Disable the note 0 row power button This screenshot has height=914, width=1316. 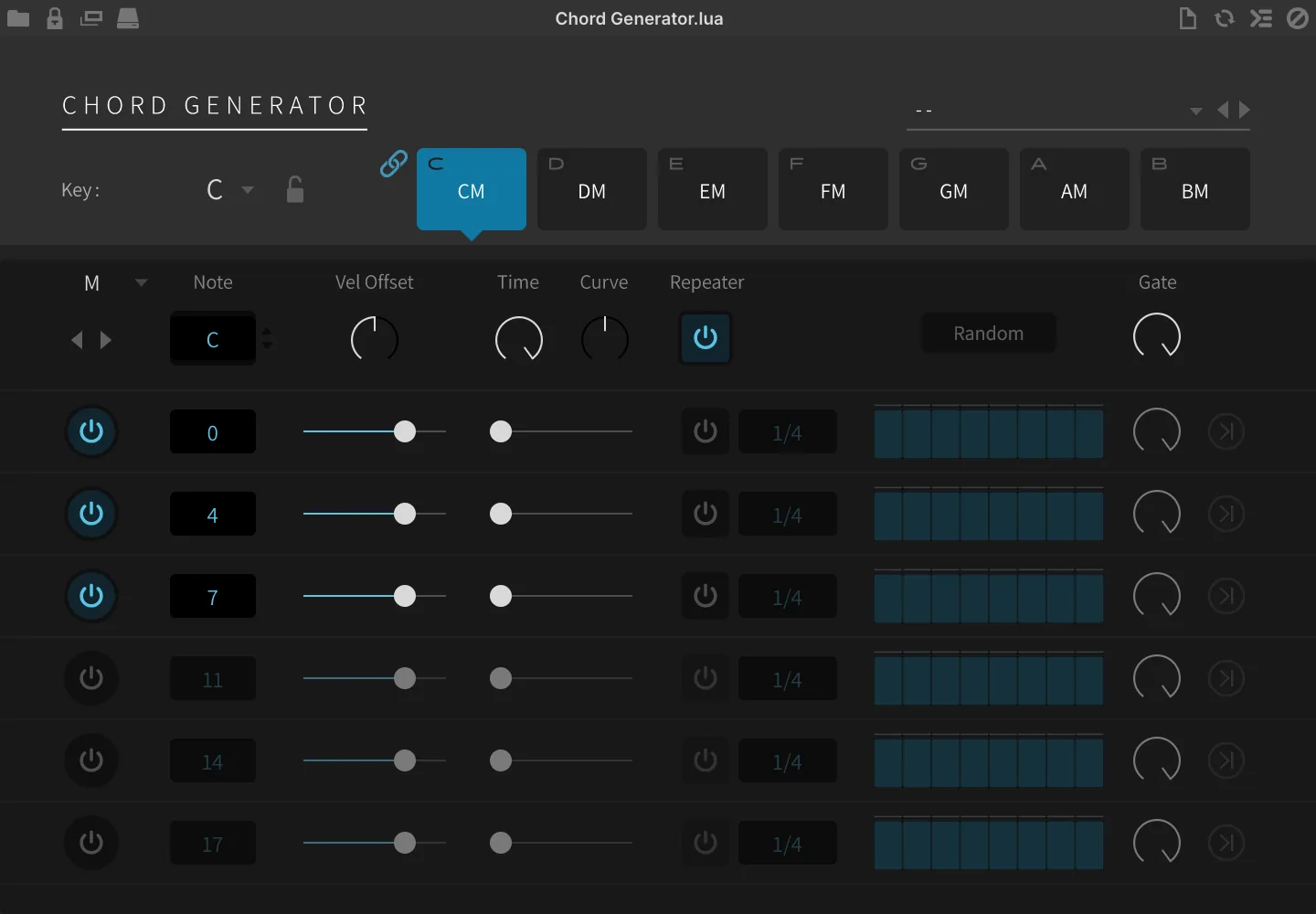(91, 431)
